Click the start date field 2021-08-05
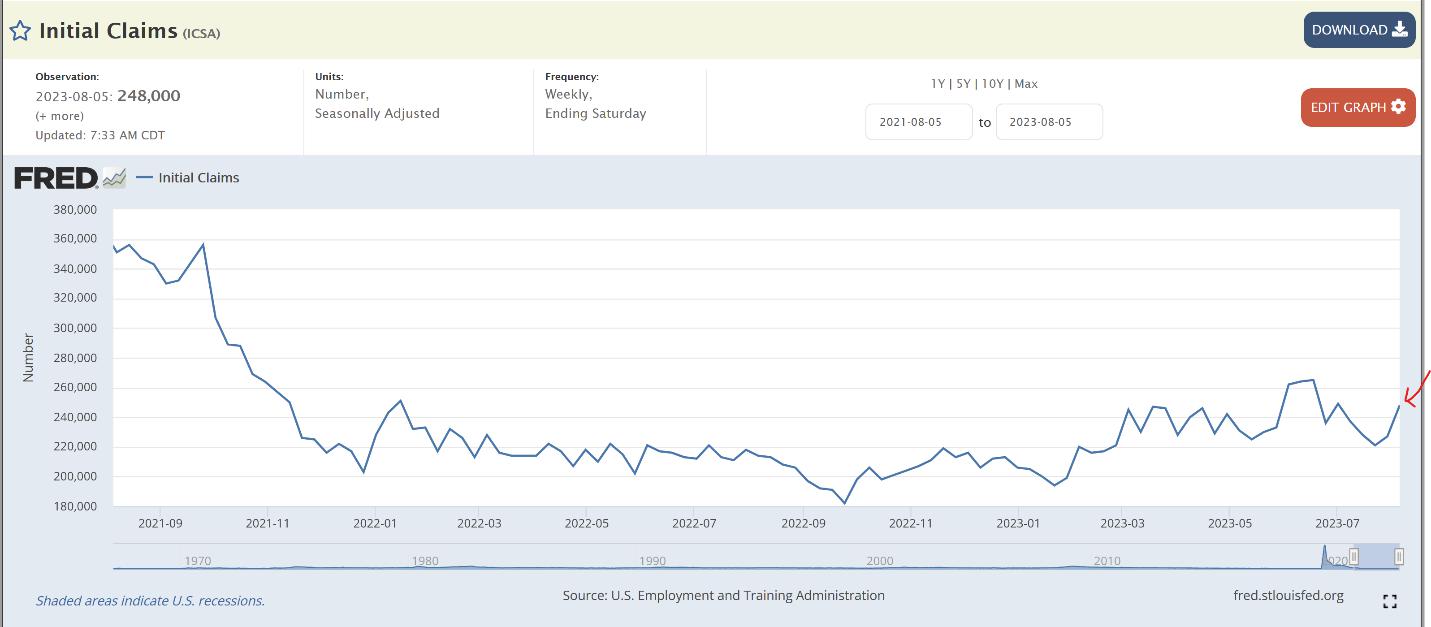The height and width of the screenshot is (627, 1431). pos(918,122)
